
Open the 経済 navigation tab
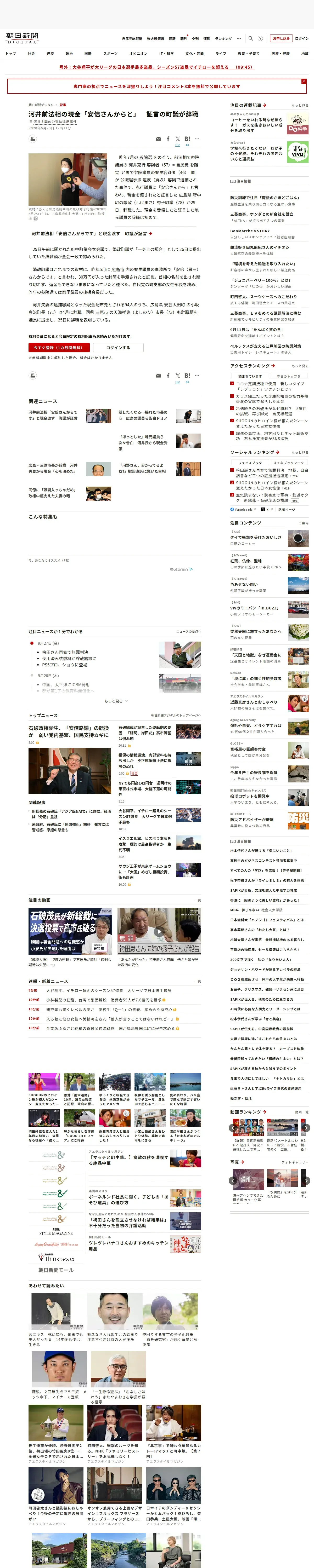(x=50, y=54)
